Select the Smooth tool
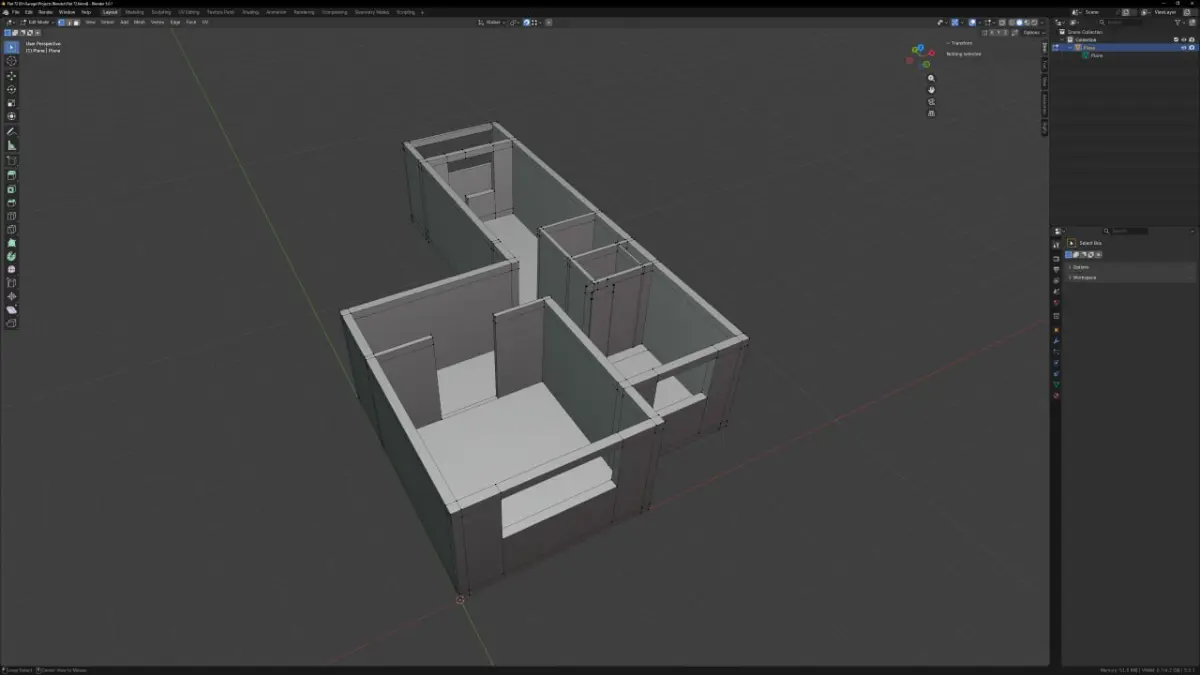This screenshot has width=1200, height=675. (12, 269)
